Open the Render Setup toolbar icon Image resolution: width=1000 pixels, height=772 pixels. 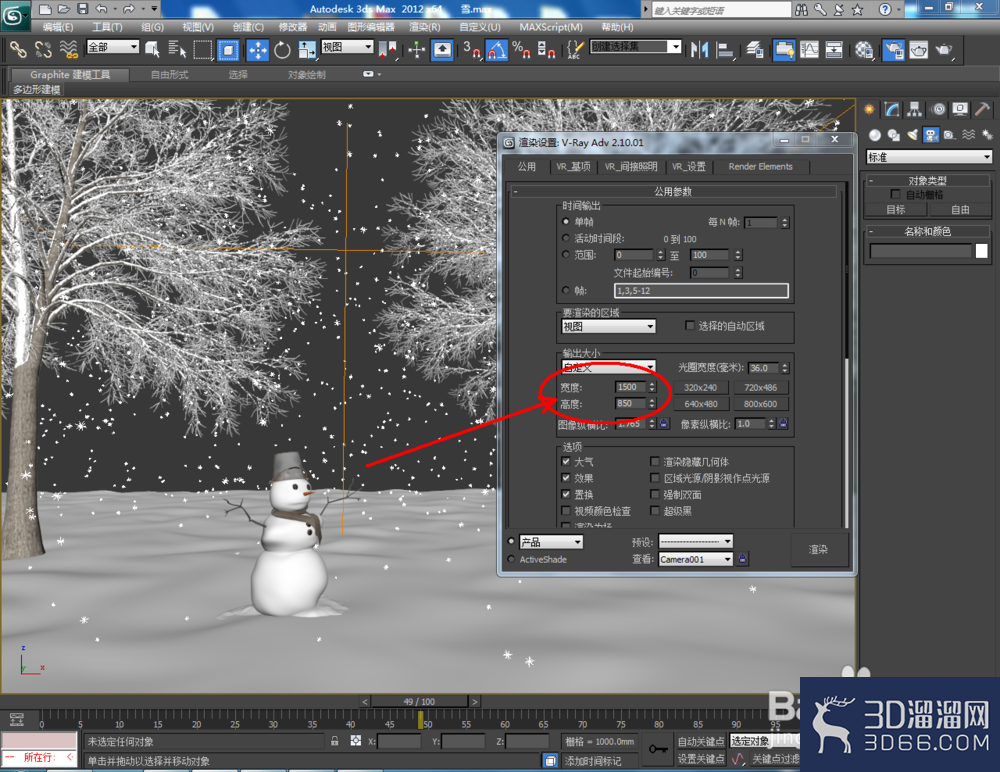893,50
